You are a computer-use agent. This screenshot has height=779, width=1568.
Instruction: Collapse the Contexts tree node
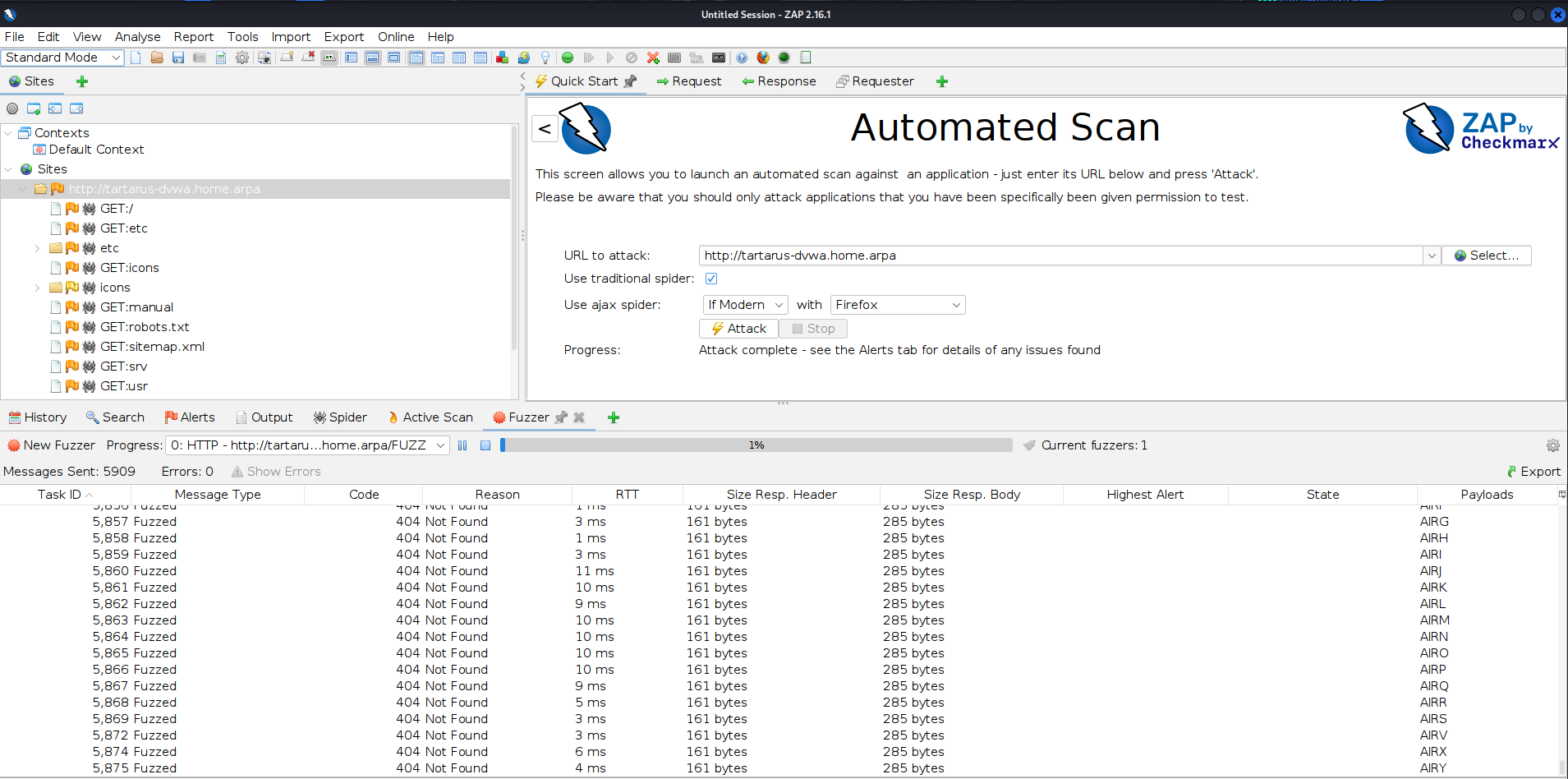pyautogui.click(x=8, y=133)
